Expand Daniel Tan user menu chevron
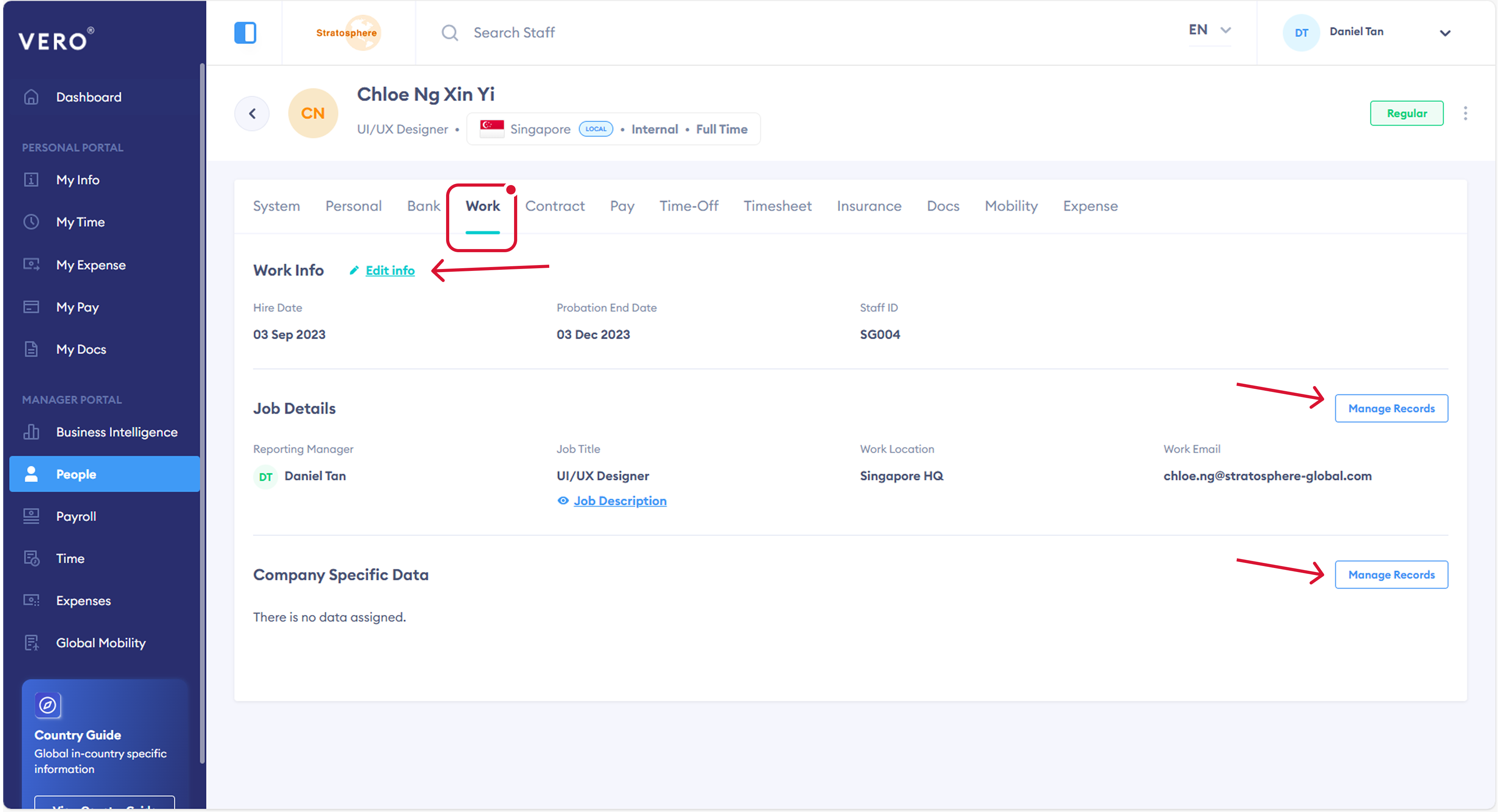 1445,33
